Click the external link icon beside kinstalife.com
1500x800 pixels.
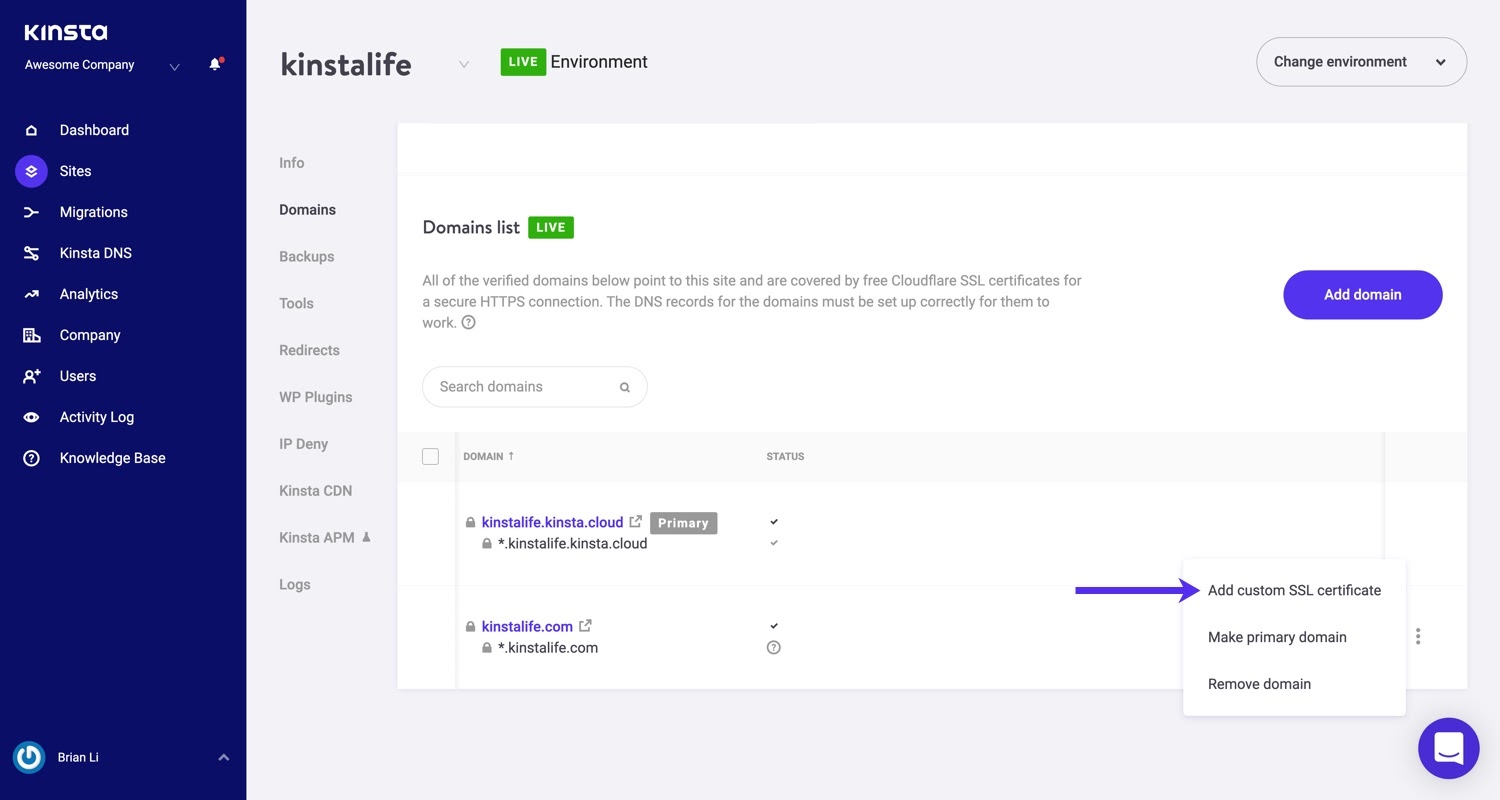pyautogui.click(x=585, y=626)
